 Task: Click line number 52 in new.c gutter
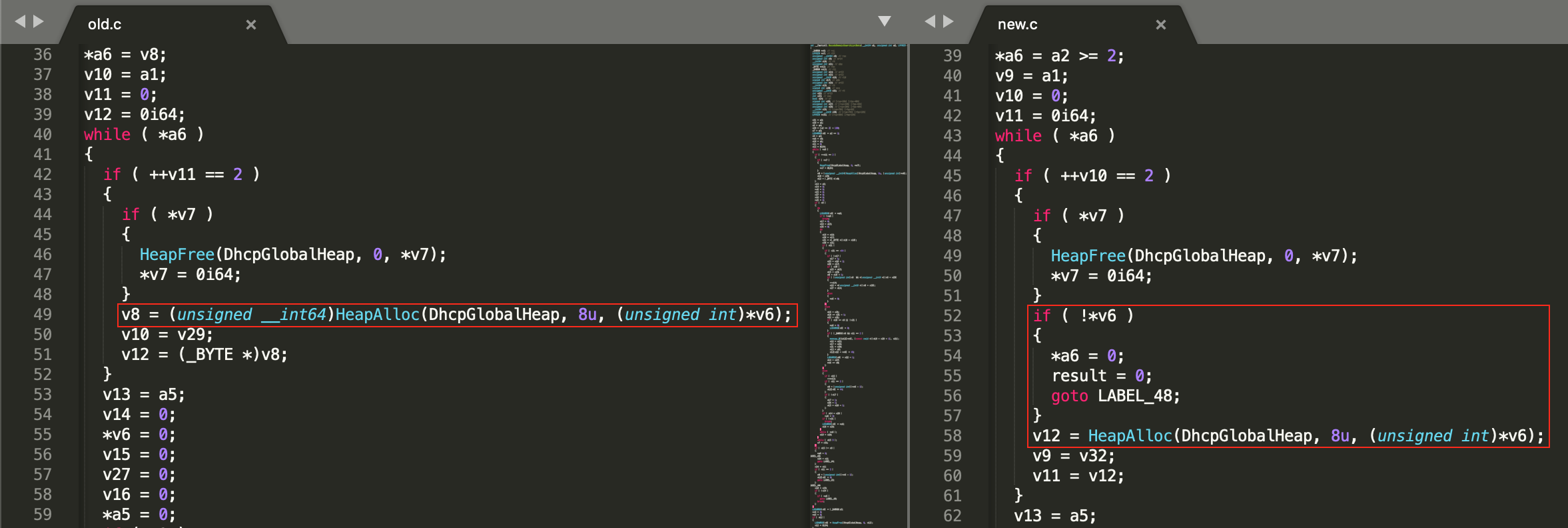point(953,316)
